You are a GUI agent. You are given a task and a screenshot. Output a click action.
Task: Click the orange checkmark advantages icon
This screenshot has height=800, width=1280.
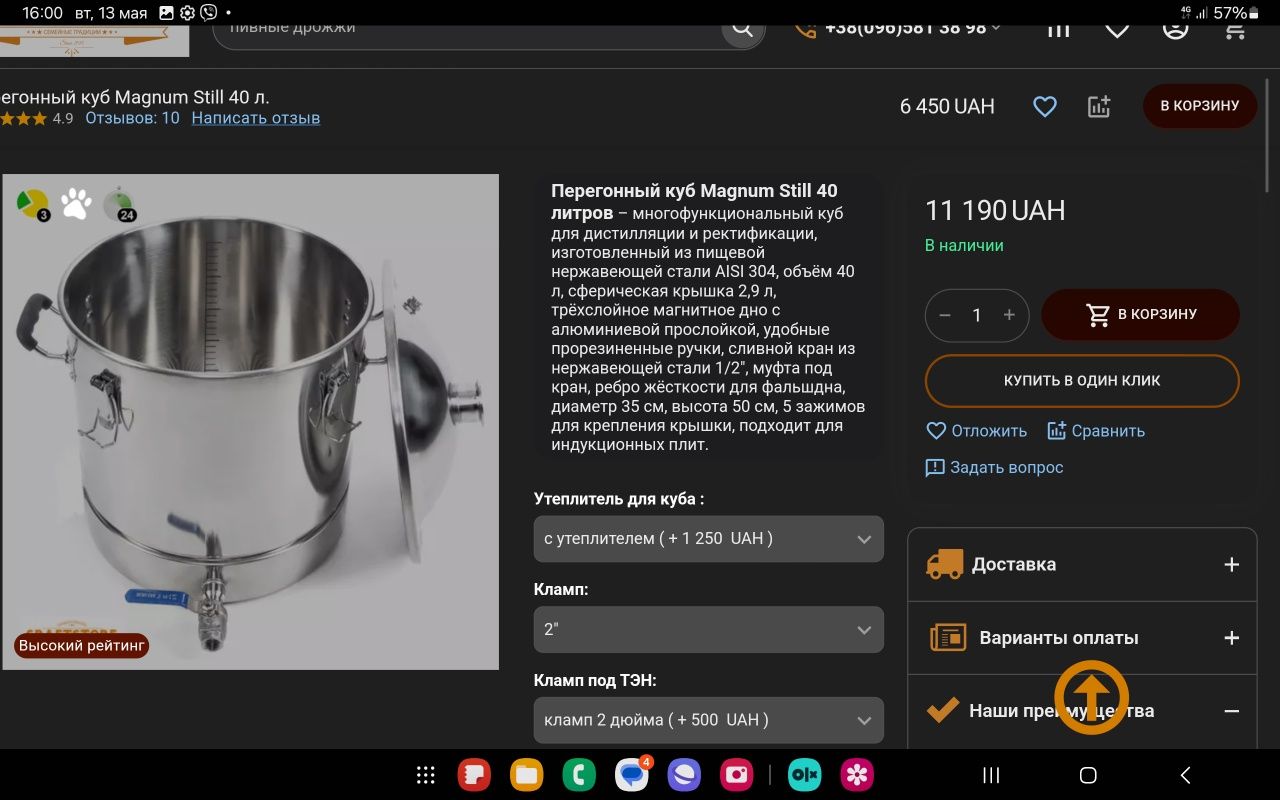click(x=942, y=711)
